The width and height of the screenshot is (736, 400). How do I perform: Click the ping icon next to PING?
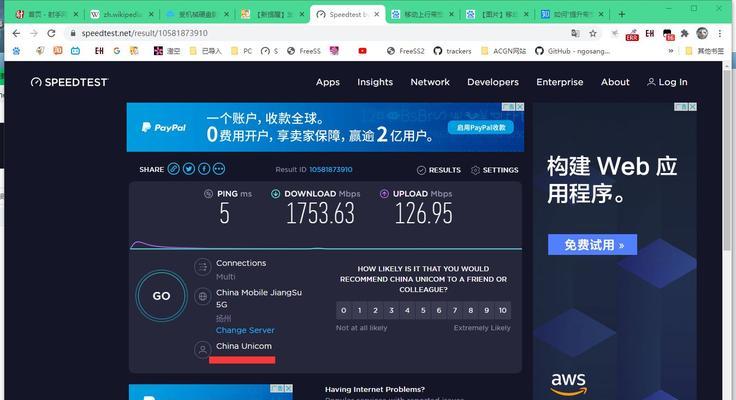point(208,193)
